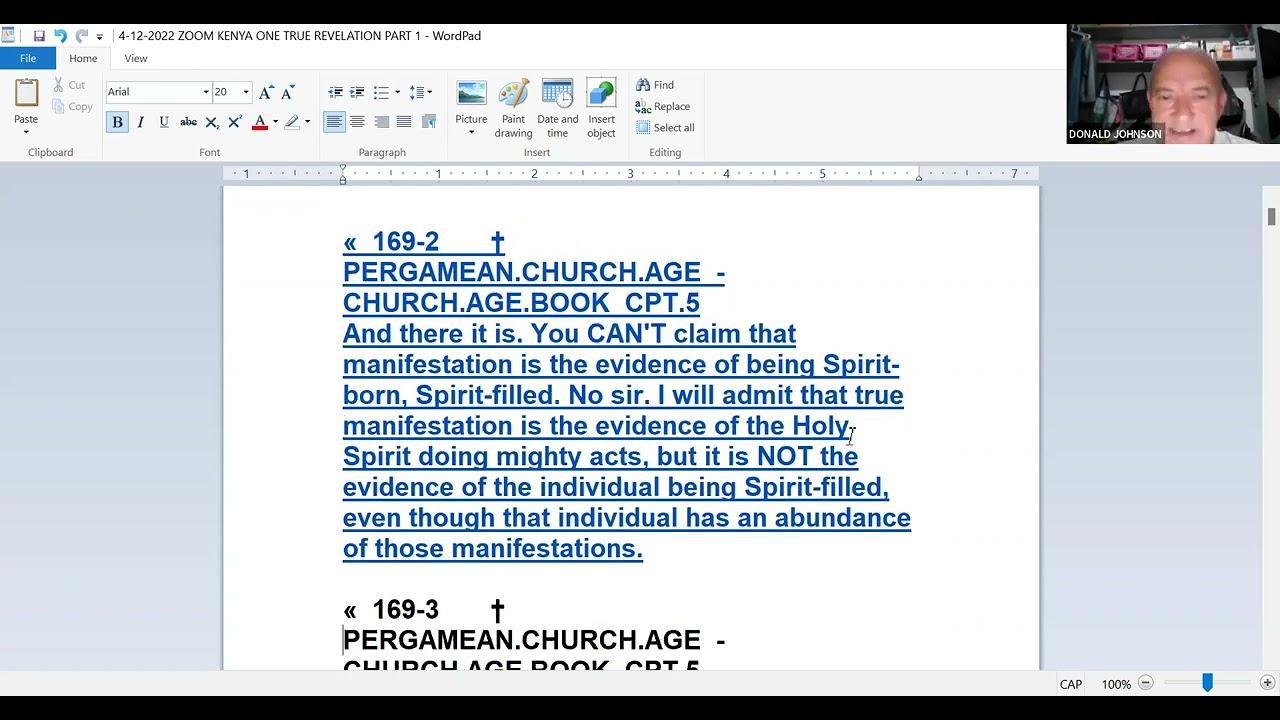Click Select all in the Editing group
This screenshot has height=720, width=1280.
[665, 127]
